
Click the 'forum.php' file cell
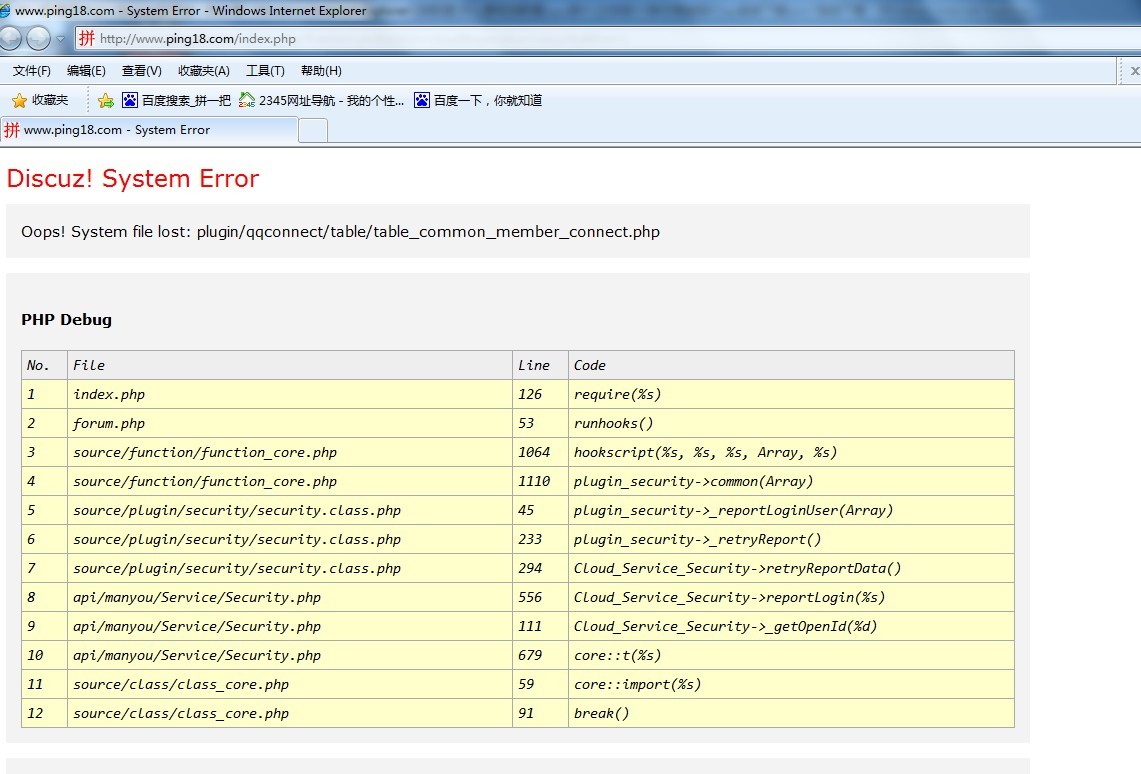point(290,423)
